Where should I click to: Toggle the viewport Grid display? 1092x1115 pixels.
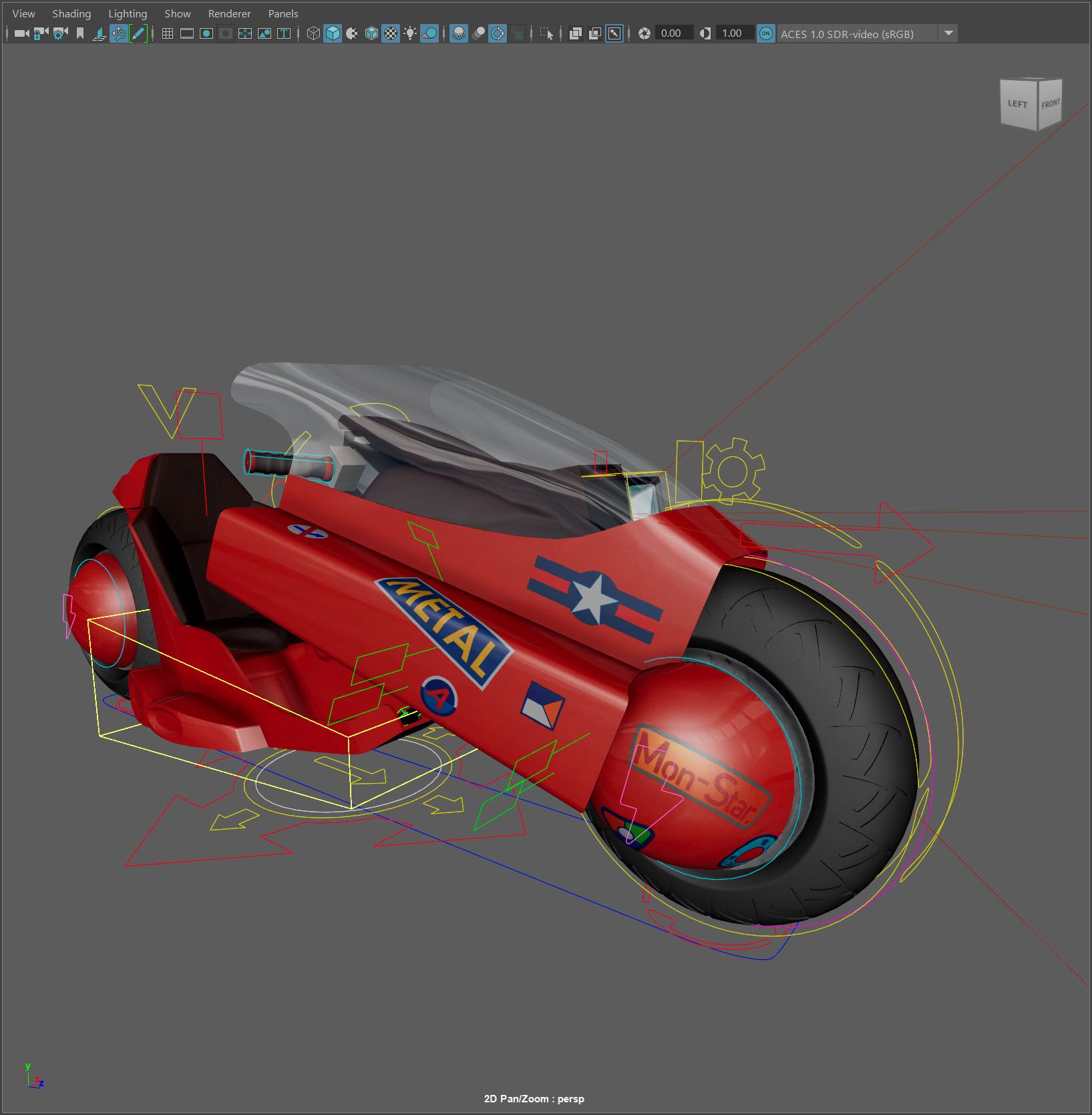point(168,33)
